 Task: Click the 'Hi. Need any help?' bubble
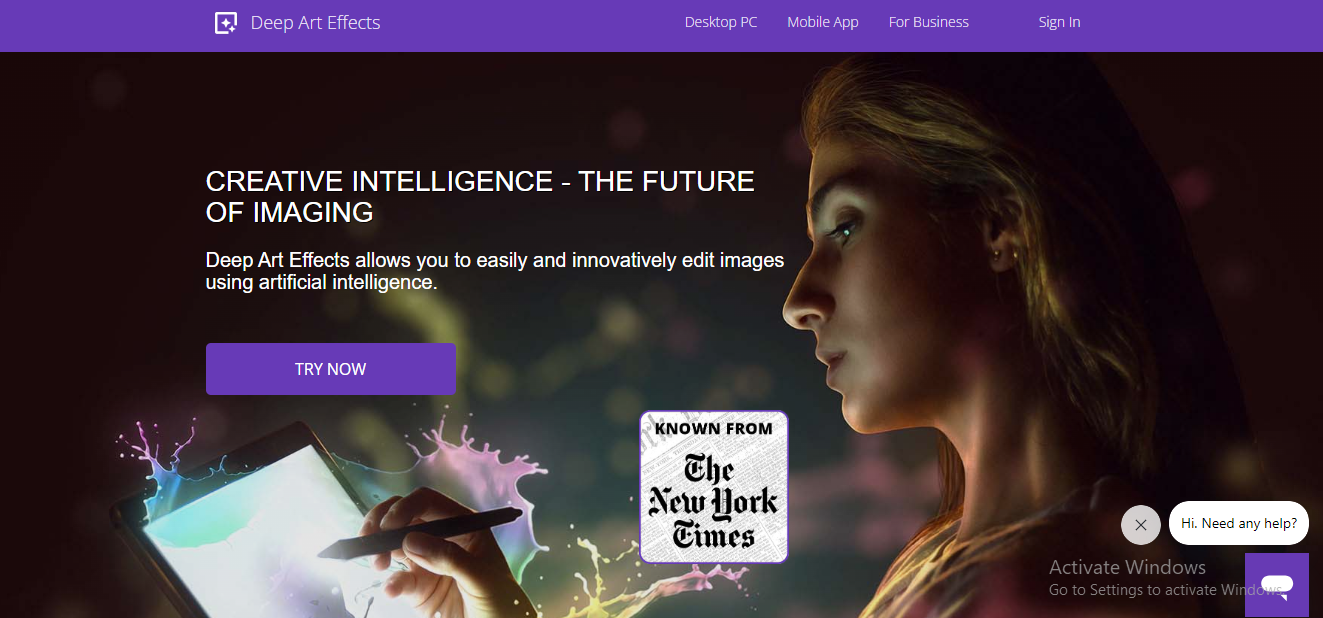[x=1239, y=523]
